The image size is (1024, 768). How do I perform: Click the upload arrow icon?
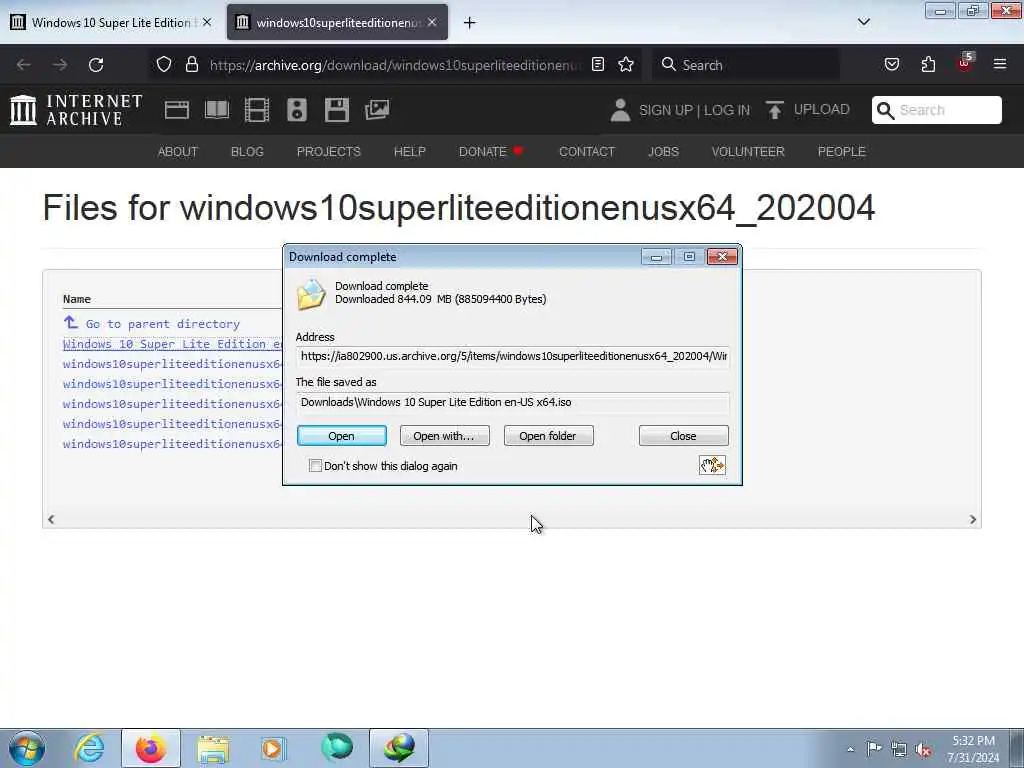[775, 110]
